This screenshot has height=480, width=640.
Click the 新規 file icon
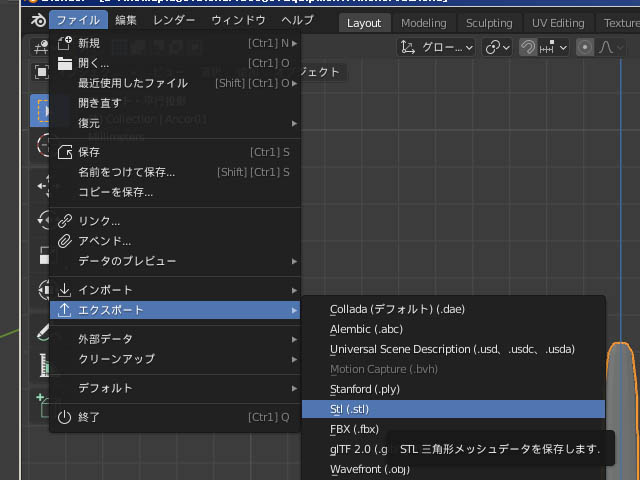pyautogui.click(x=64, y=43)
